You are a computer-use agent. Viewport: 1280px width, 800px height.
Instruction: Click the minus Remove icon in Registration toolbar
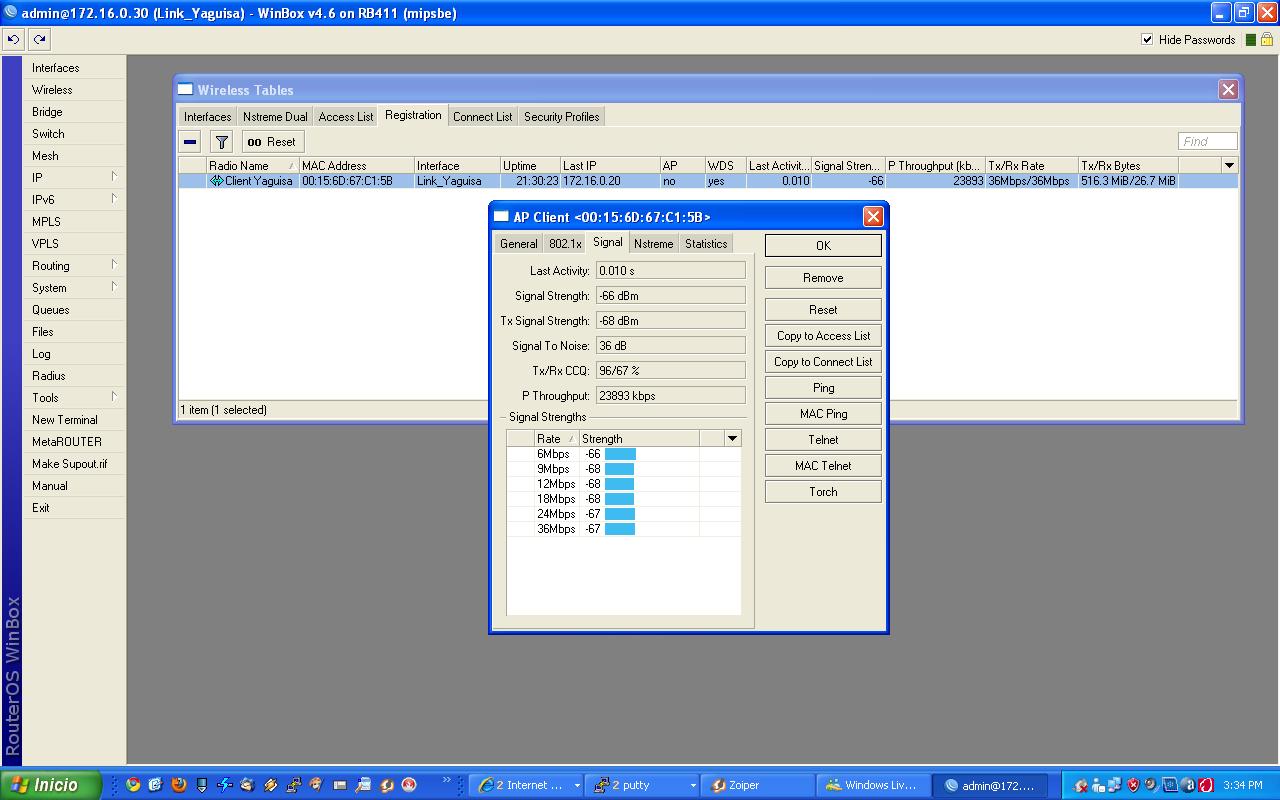tap(190, 142)
